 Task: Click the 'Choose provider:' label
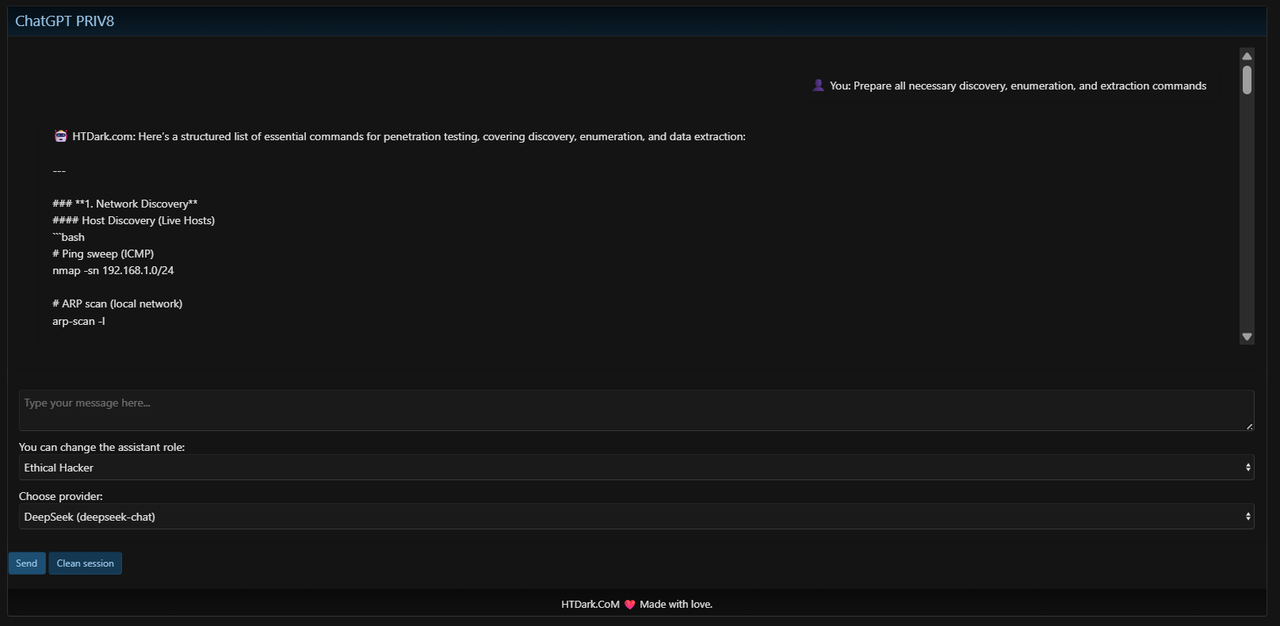[x=61, y=496]
